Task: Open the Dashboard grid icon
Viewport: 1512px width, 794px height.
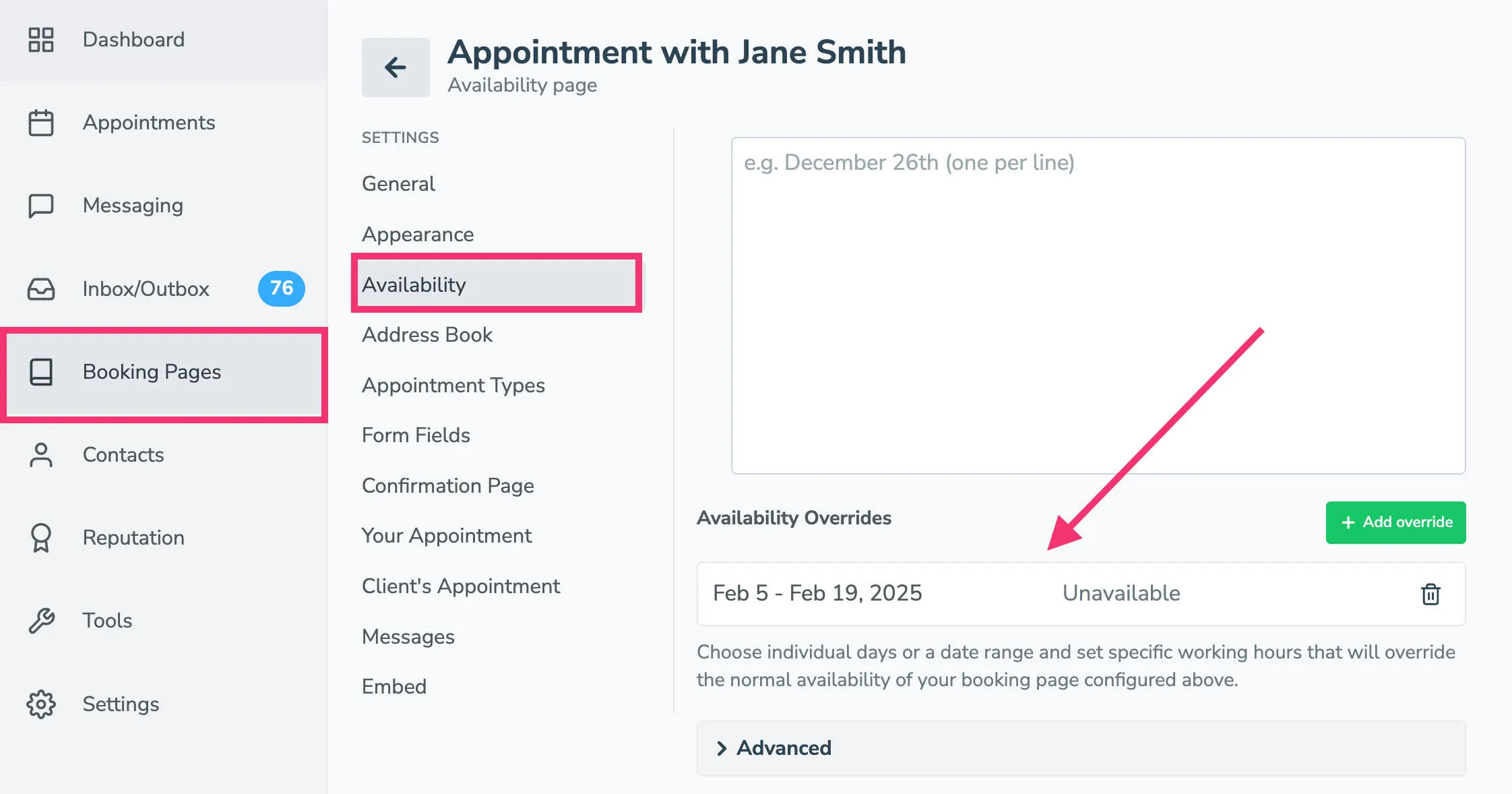Action: [41, 39]
